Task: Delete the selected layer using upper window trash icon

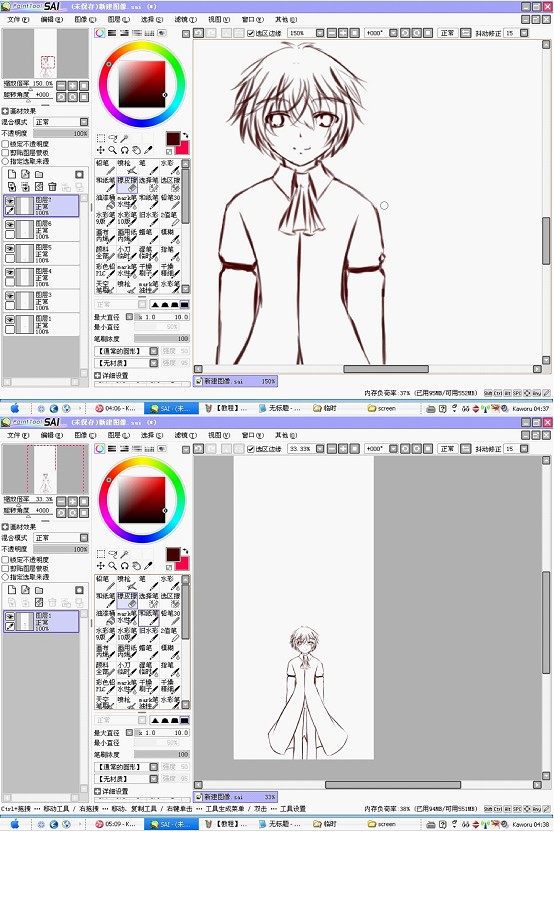Action: pos(52,187)
